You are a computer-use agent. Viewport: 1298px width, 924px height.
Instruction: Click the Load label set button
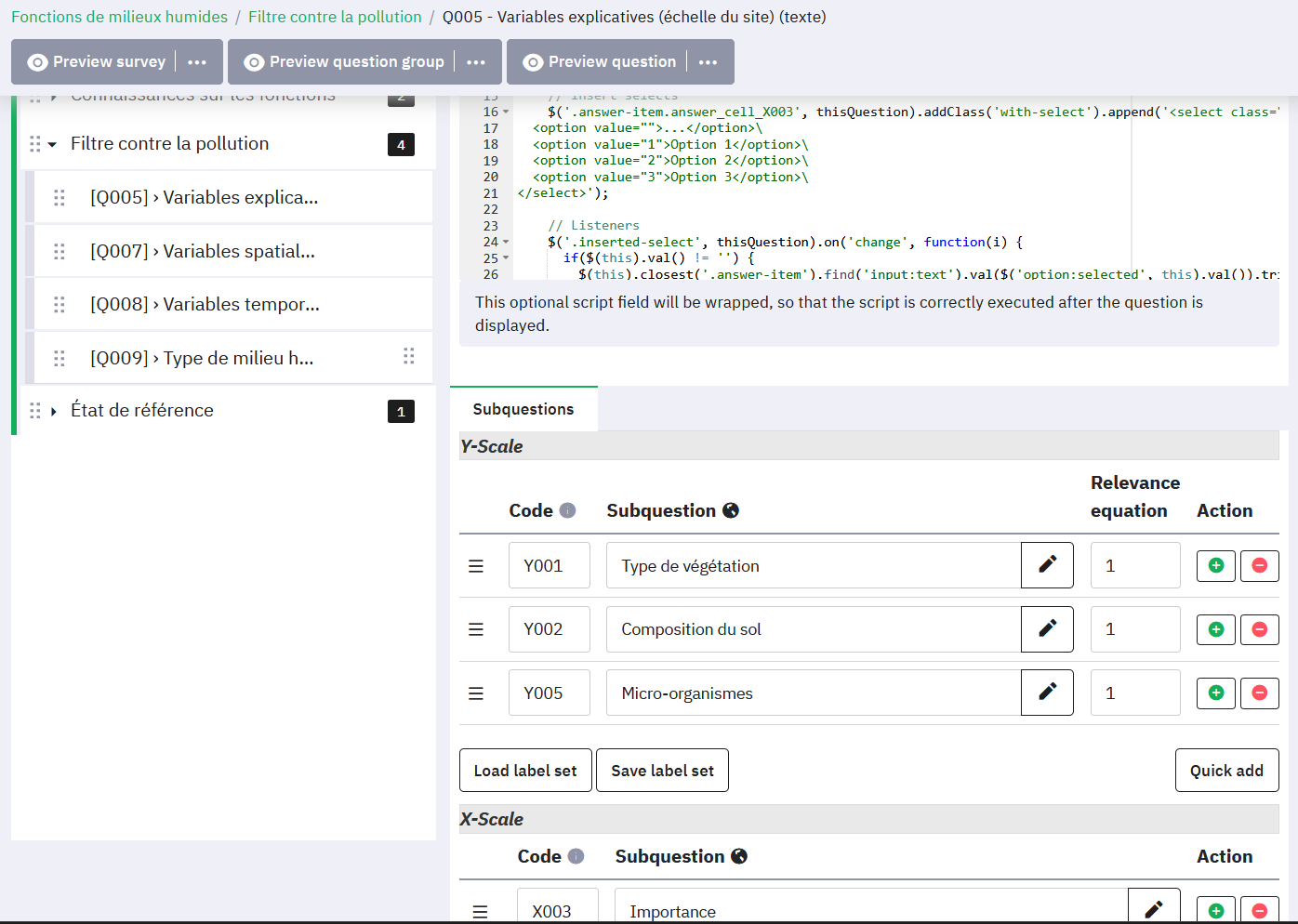coord(525,771)
